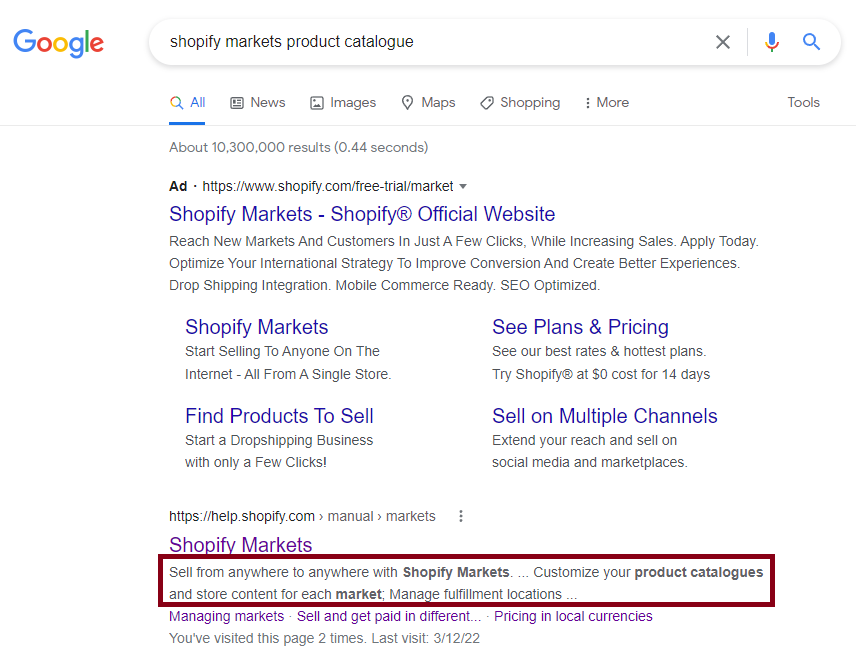Open the search Tools options

click(x=803, y=102)
